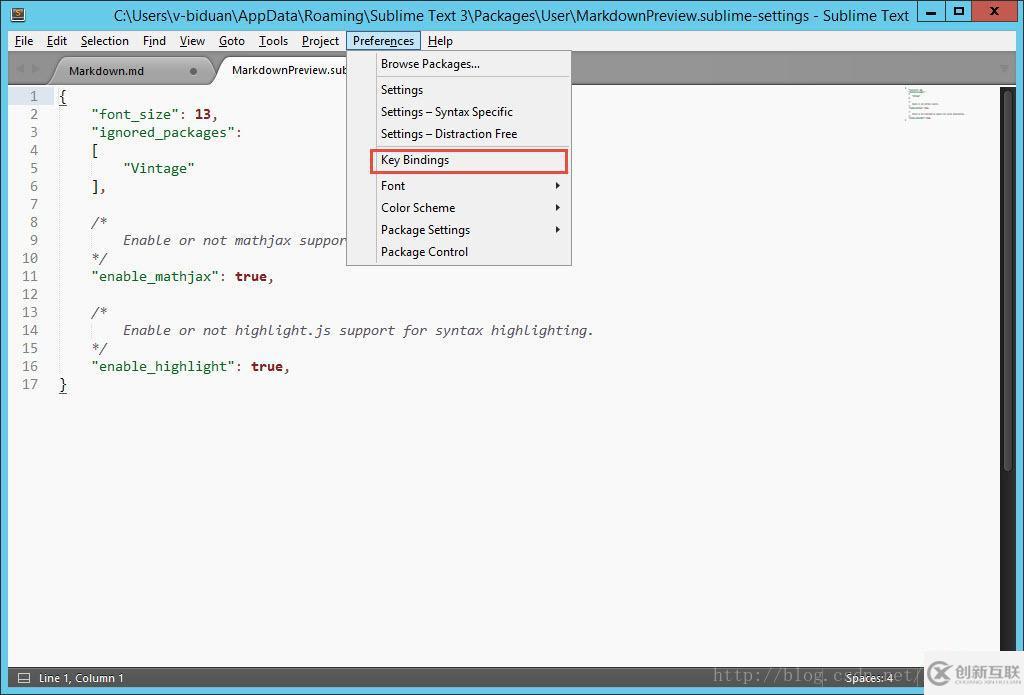The width and height of the screenshot is (1024, 695).
Task: Click the mathjax comment on line 9
Action: click(x=235, y=240)
